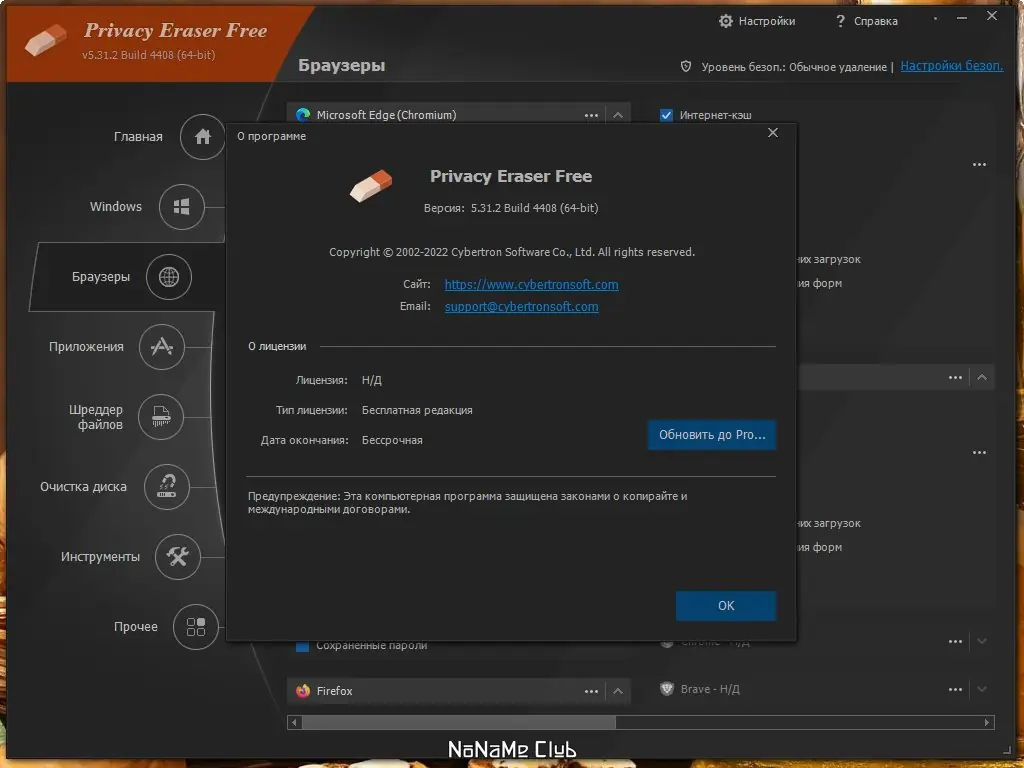
Task: Select the Шреддер файлов shredder icon
Action: pos(161,417)
